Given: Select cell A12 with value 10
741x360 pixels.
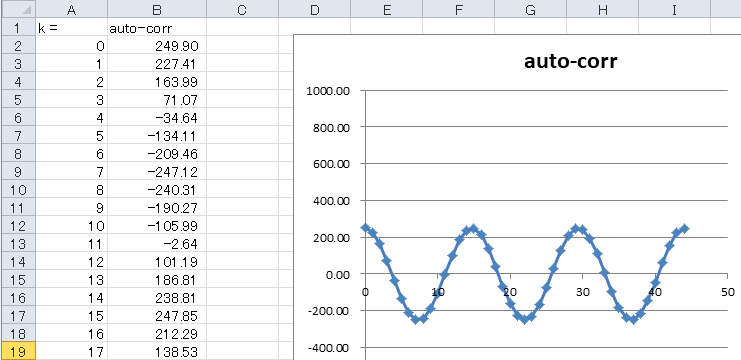Looking at the screenshot, I should [71, 226].
